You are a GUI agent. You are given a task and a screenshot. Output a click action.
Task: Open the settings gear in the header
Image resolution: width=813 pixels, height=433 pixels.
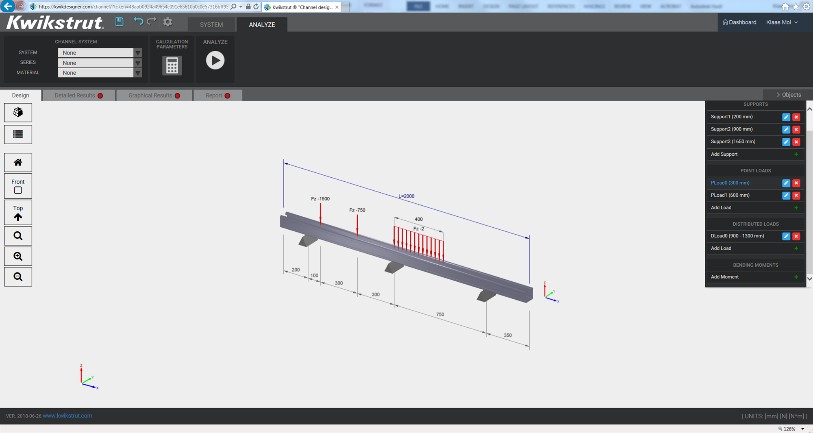pyautogui.click(x=167, y=21)
